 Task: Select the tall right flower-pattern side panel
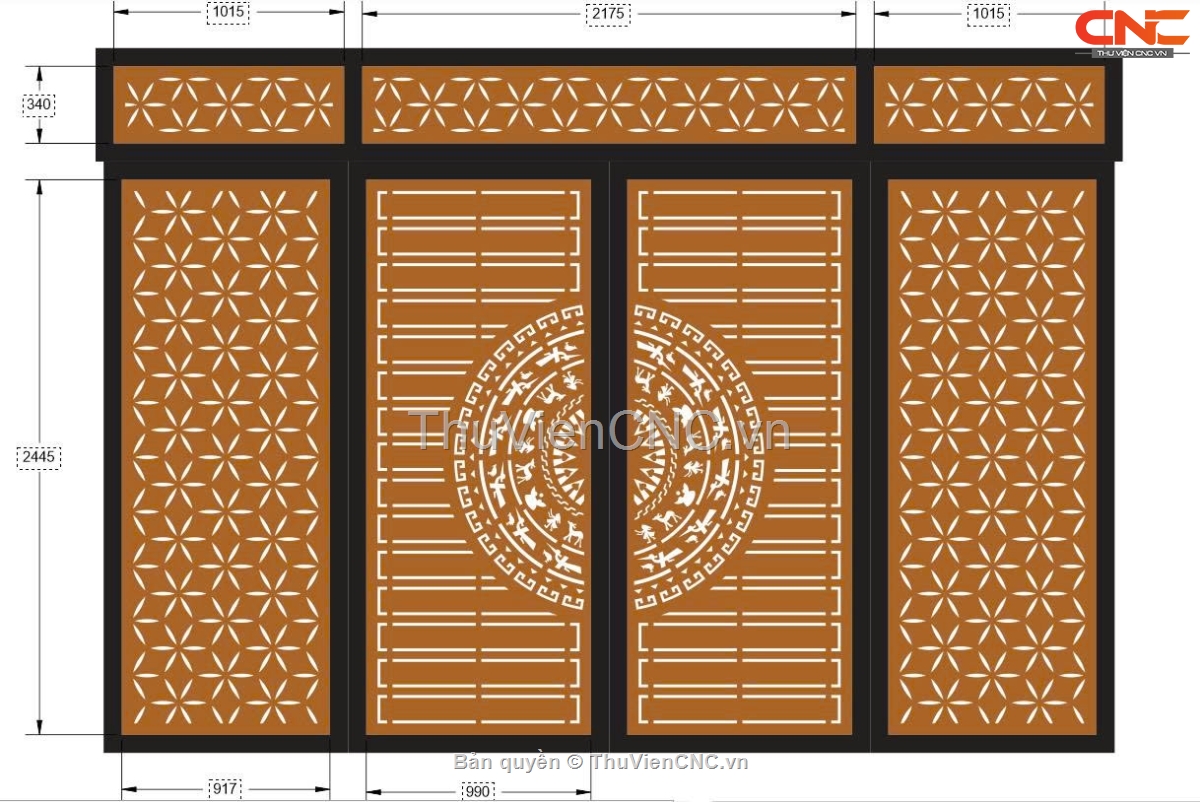tap(991, 457)
